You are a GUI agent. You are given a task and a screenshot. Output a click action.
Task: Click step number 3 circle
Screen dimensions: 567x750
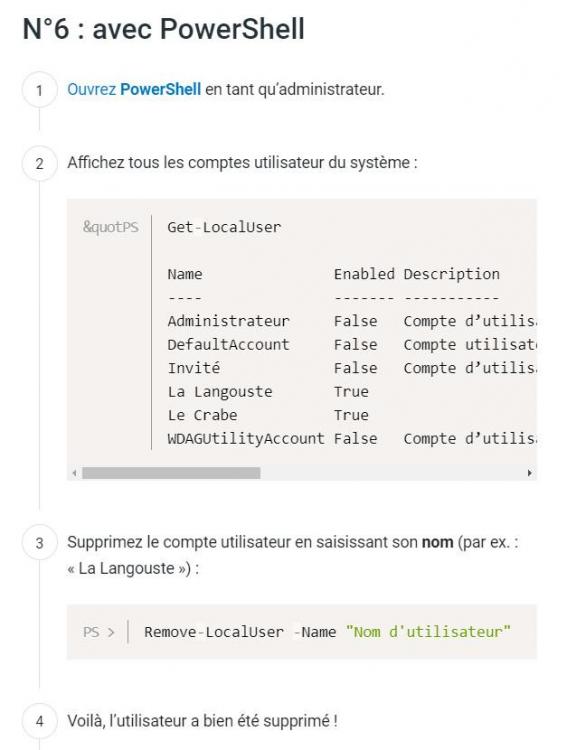(x=39, y=543)
